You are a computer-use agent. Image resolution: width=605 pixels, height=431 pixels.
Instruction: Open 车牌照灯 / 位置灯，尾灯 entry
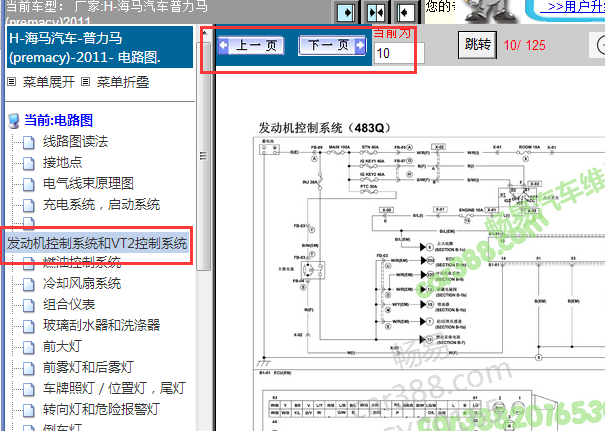115,388
